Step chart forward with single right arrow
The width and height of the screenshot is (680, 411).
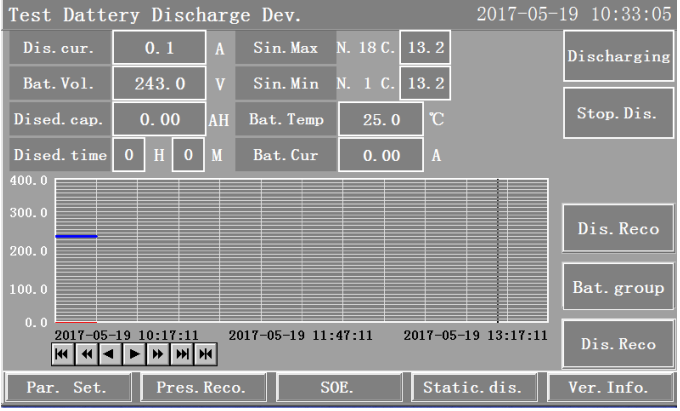tap(134, 353)
